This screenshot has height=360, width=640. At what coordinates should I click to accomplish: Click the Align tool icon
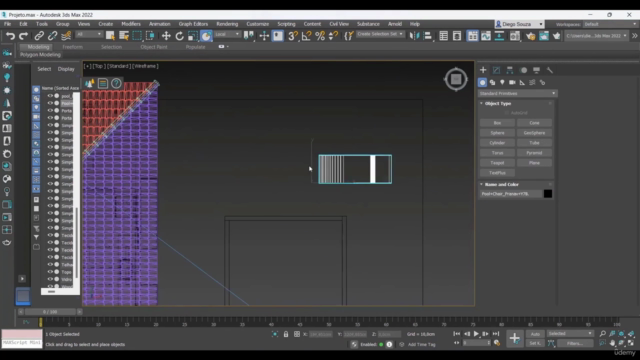[x=428, y=36]
